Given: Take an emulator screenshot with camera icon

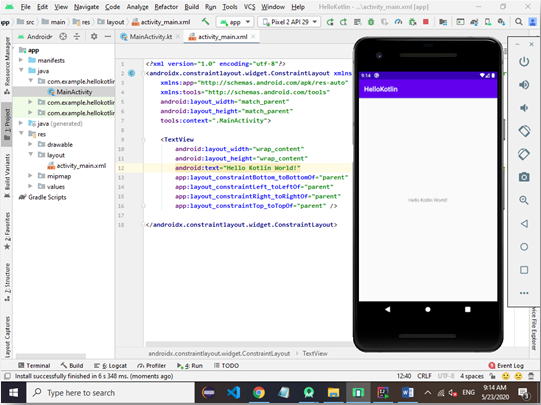Looking at the screenshot, I should coord(524,177).
